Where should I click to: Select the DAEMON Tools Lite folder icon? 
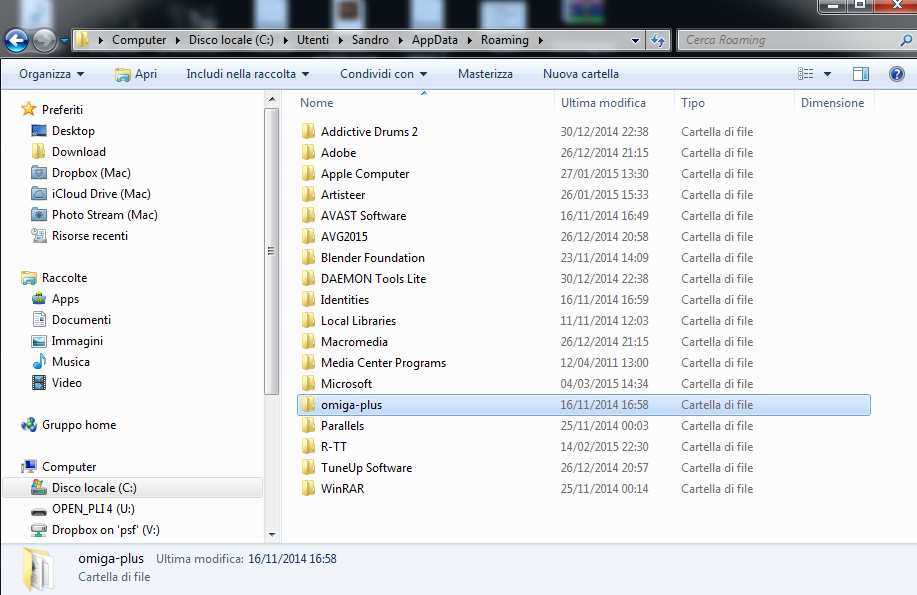[x=308, y=278]
